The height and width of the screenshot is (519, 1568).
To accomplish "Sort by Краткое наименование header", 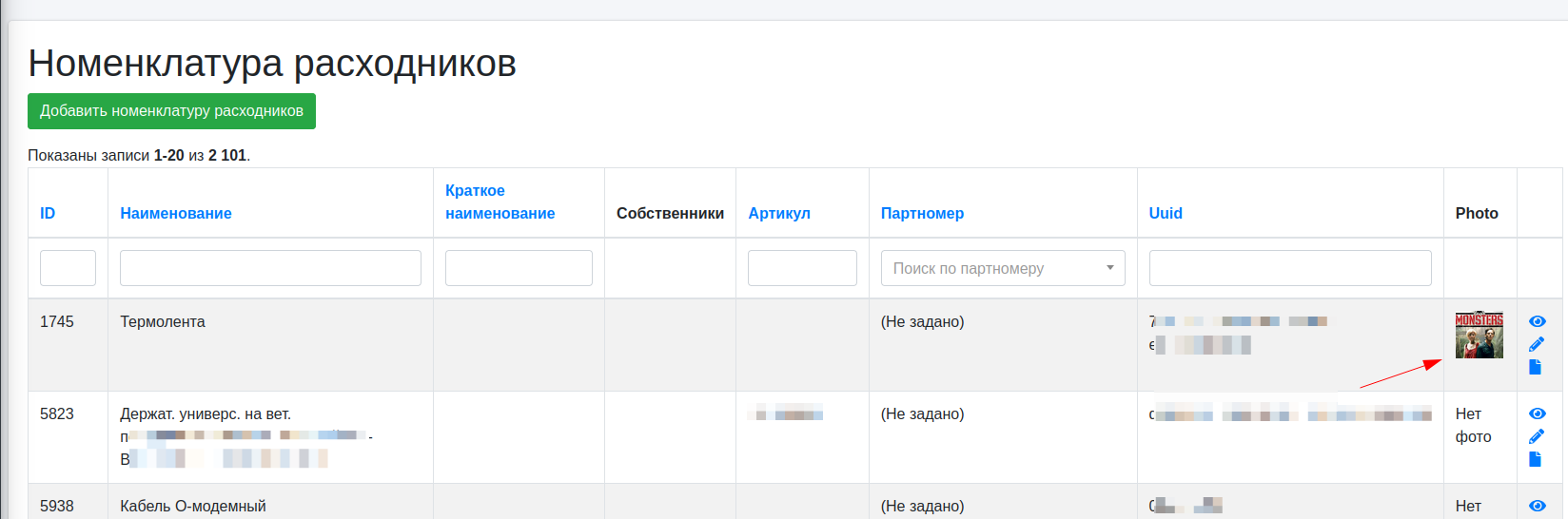I will tap(500, 202).
